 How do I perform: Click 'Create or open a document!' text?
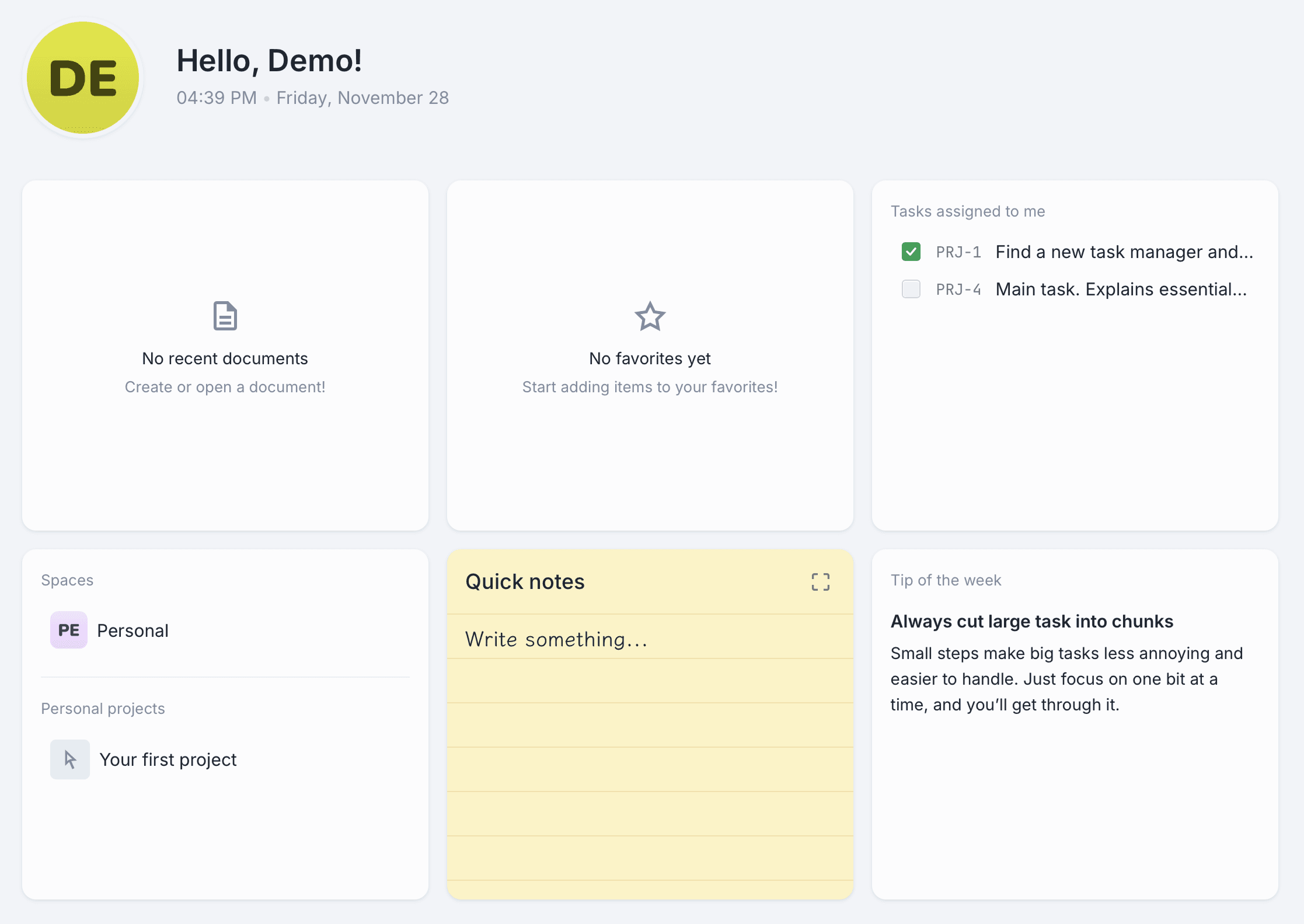(225, 387)
